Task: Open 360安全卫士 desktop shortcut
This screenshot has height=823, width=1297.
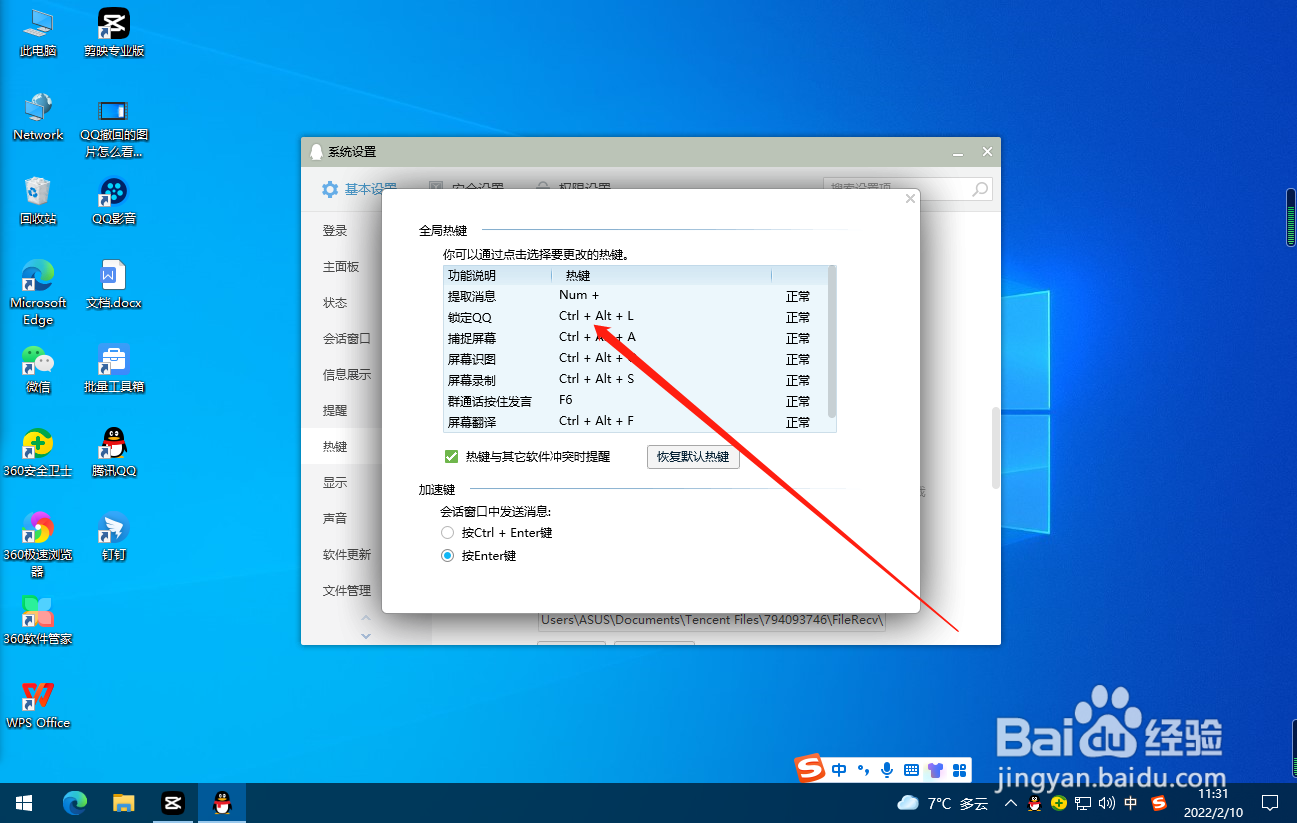Action: click(x=38, y=453)
